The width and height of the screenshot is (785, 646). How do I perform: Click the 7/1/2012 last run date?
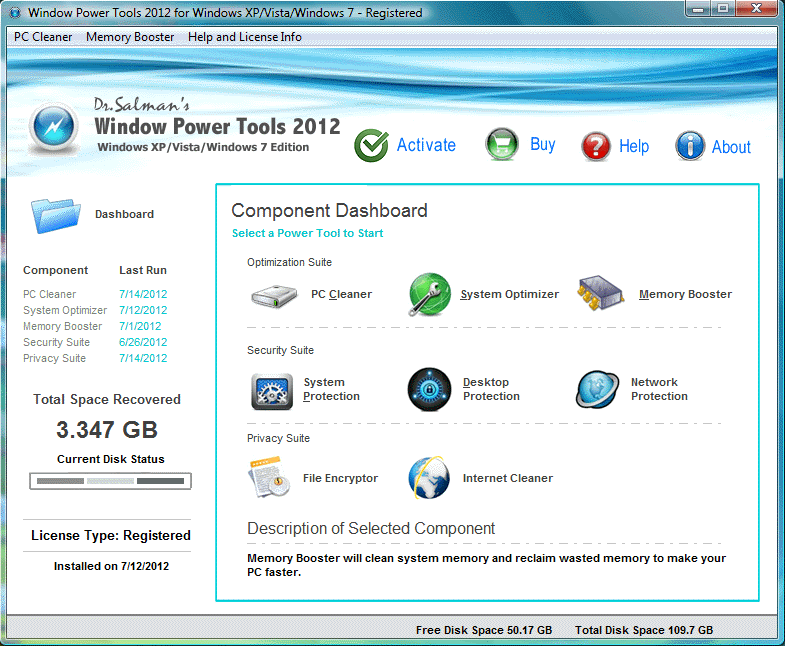pos(140,327)
